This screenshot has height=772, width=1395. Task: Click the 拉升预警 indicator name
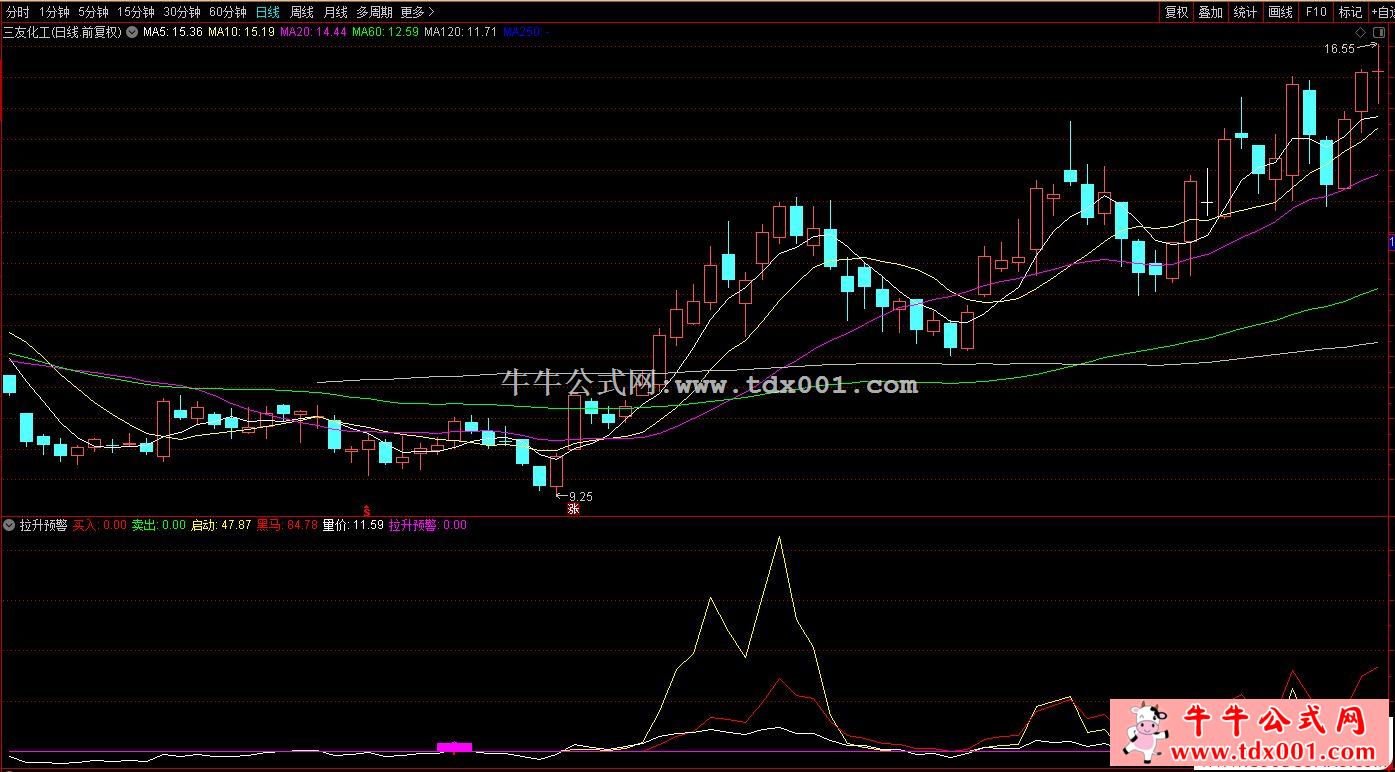[x=44, y=525]
